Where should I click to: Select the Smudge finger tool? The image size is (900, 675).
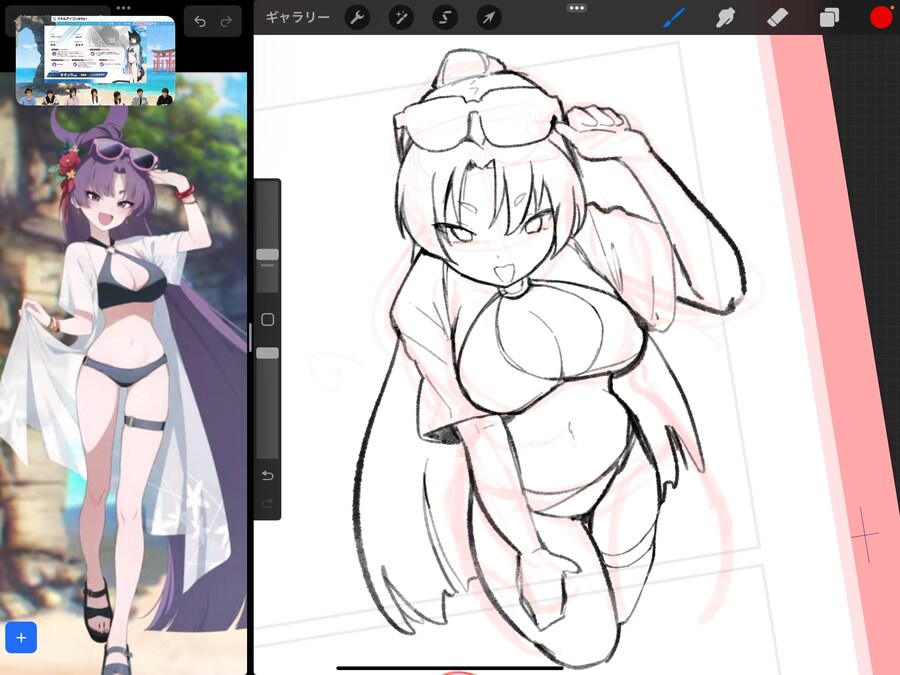pyautogui.click(x=726, y=18)
